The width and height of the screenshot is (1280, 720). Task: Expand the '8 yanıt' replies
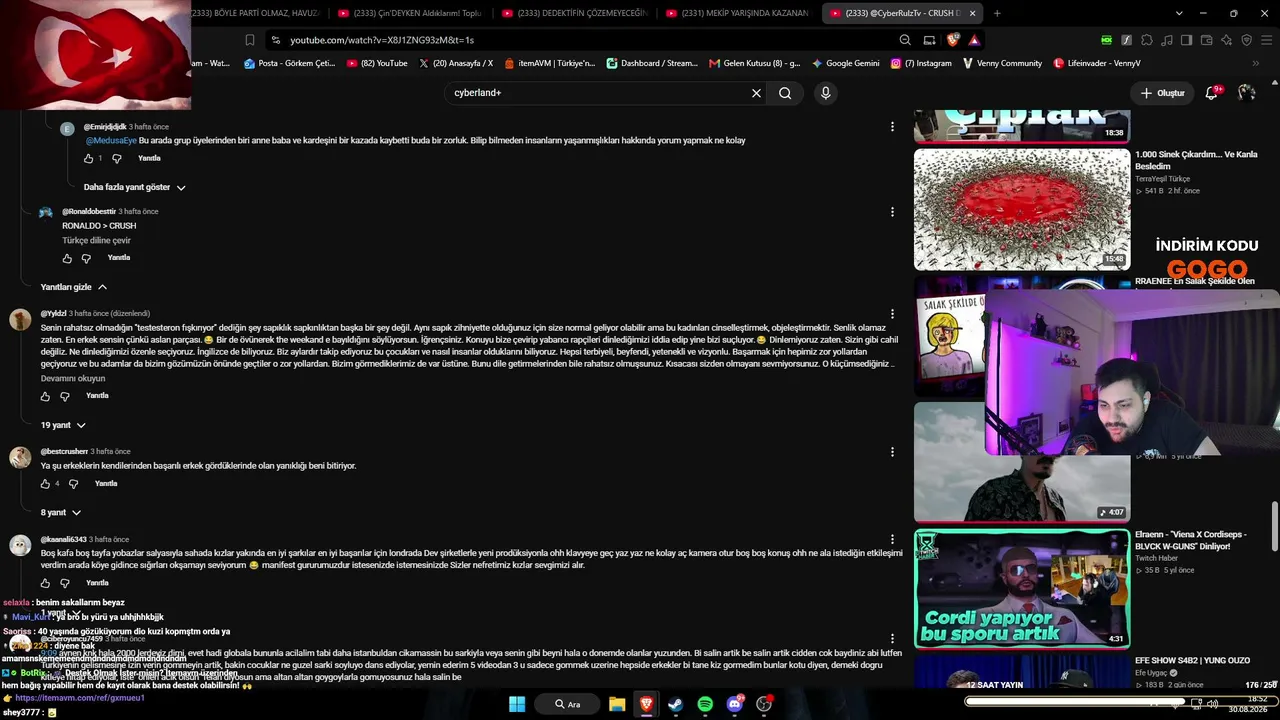61,512
